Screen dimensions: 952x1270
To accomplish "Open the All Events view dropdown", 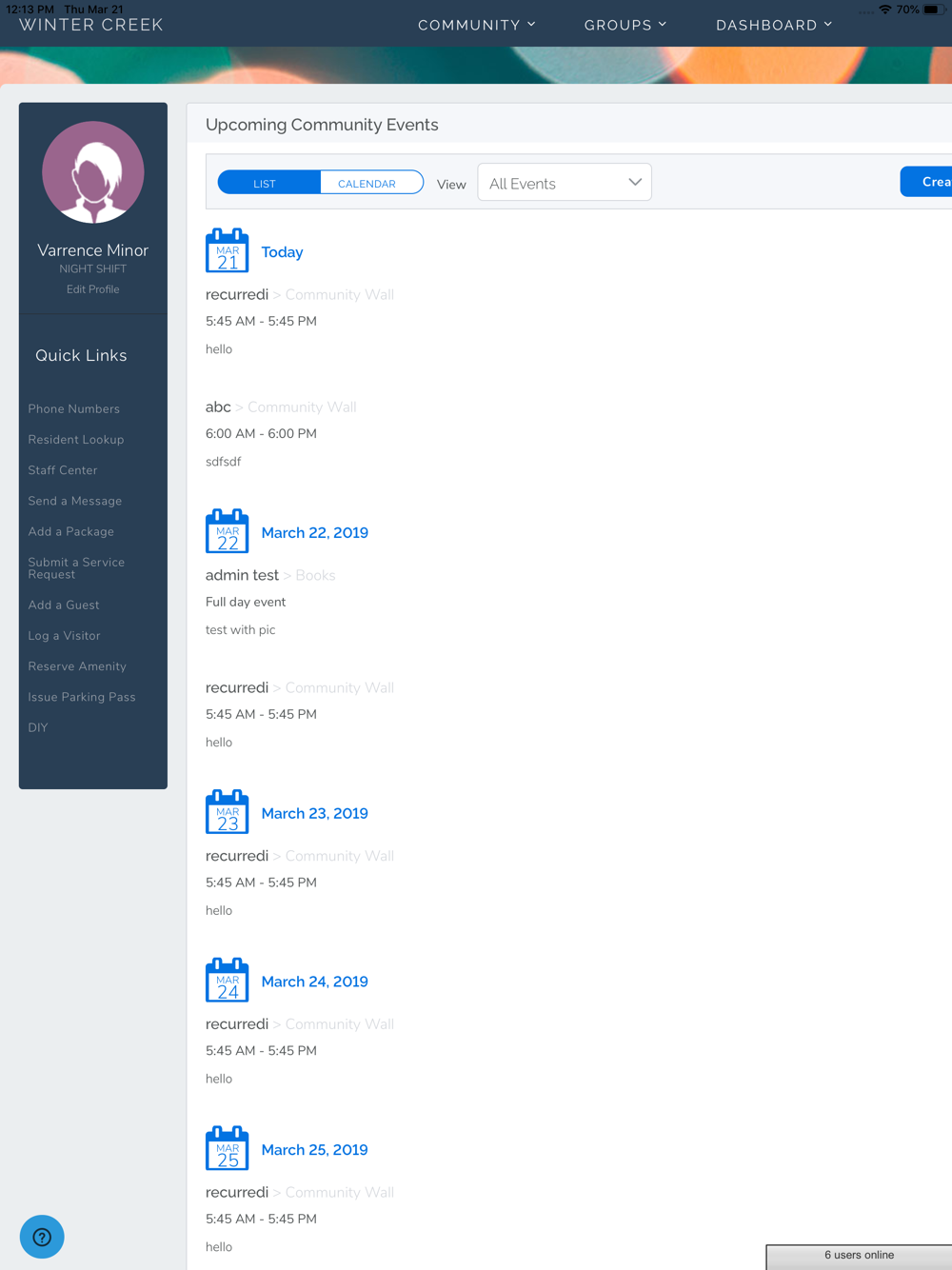I will click(x=565, y=183).
